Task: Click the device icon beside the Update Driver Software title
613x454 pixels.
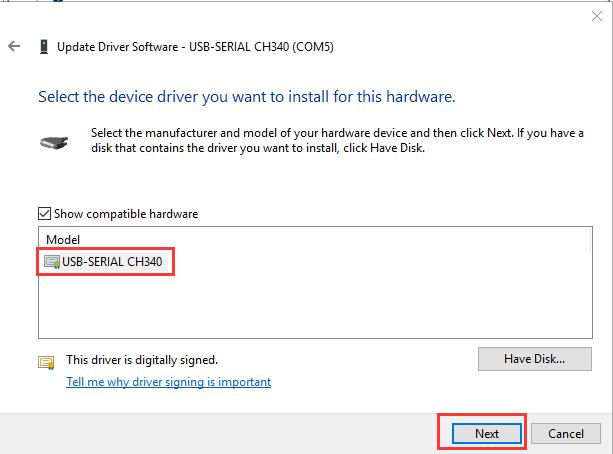Action: pyautogui.click(x=42, y=46)
